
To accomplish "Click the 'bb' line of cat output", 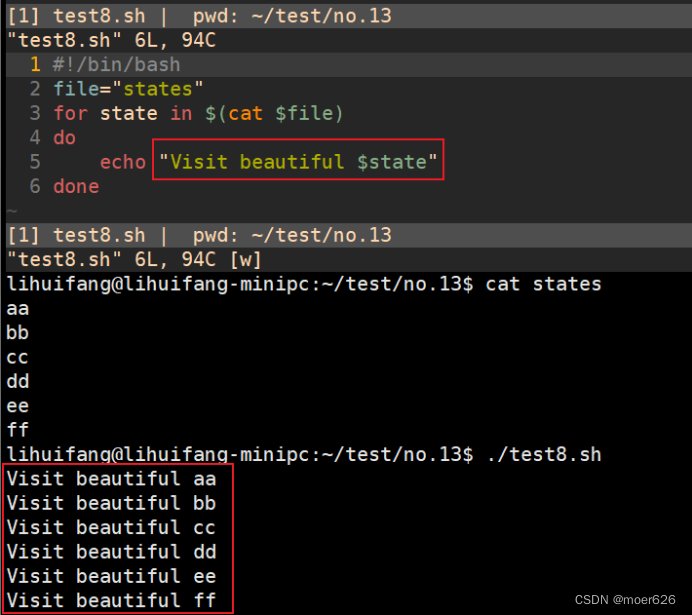I will (x=18, y=332).
